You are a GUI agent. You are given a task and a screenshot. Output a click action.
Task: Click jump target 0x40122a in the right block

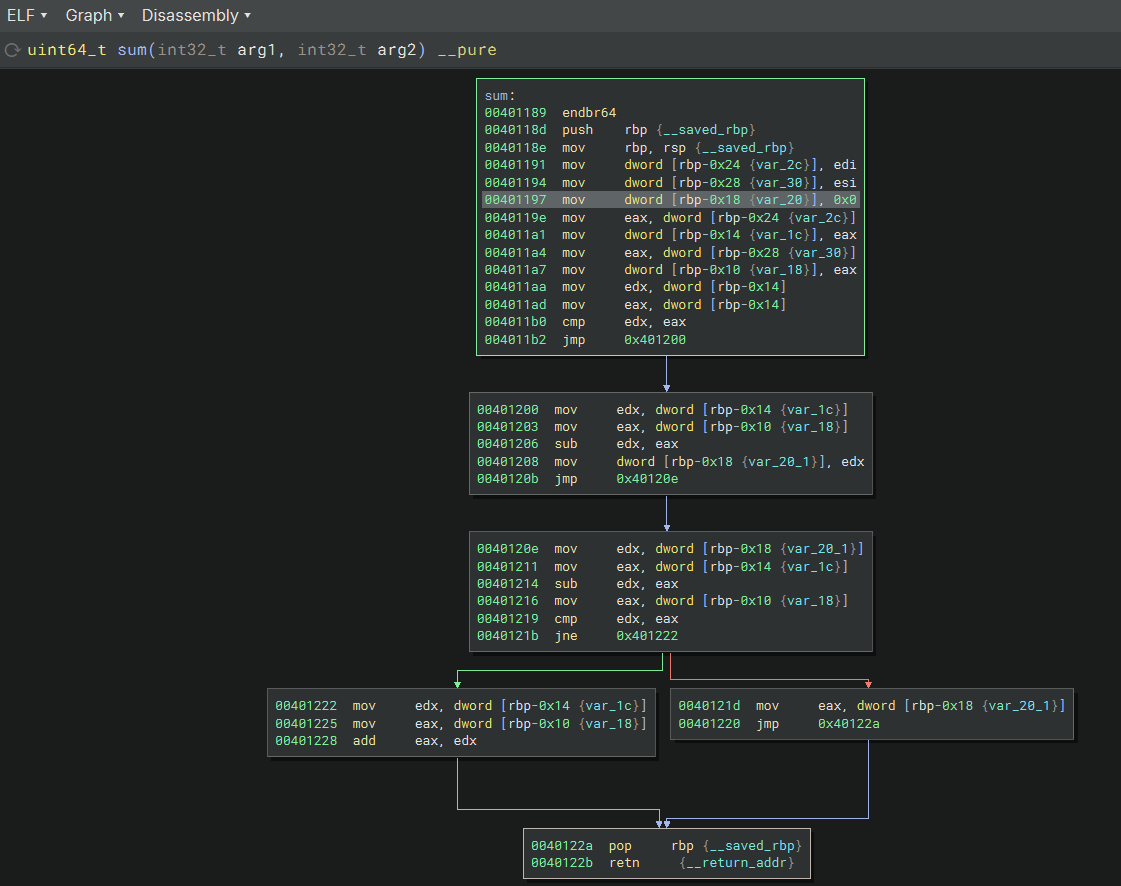[x=845, y=723]
